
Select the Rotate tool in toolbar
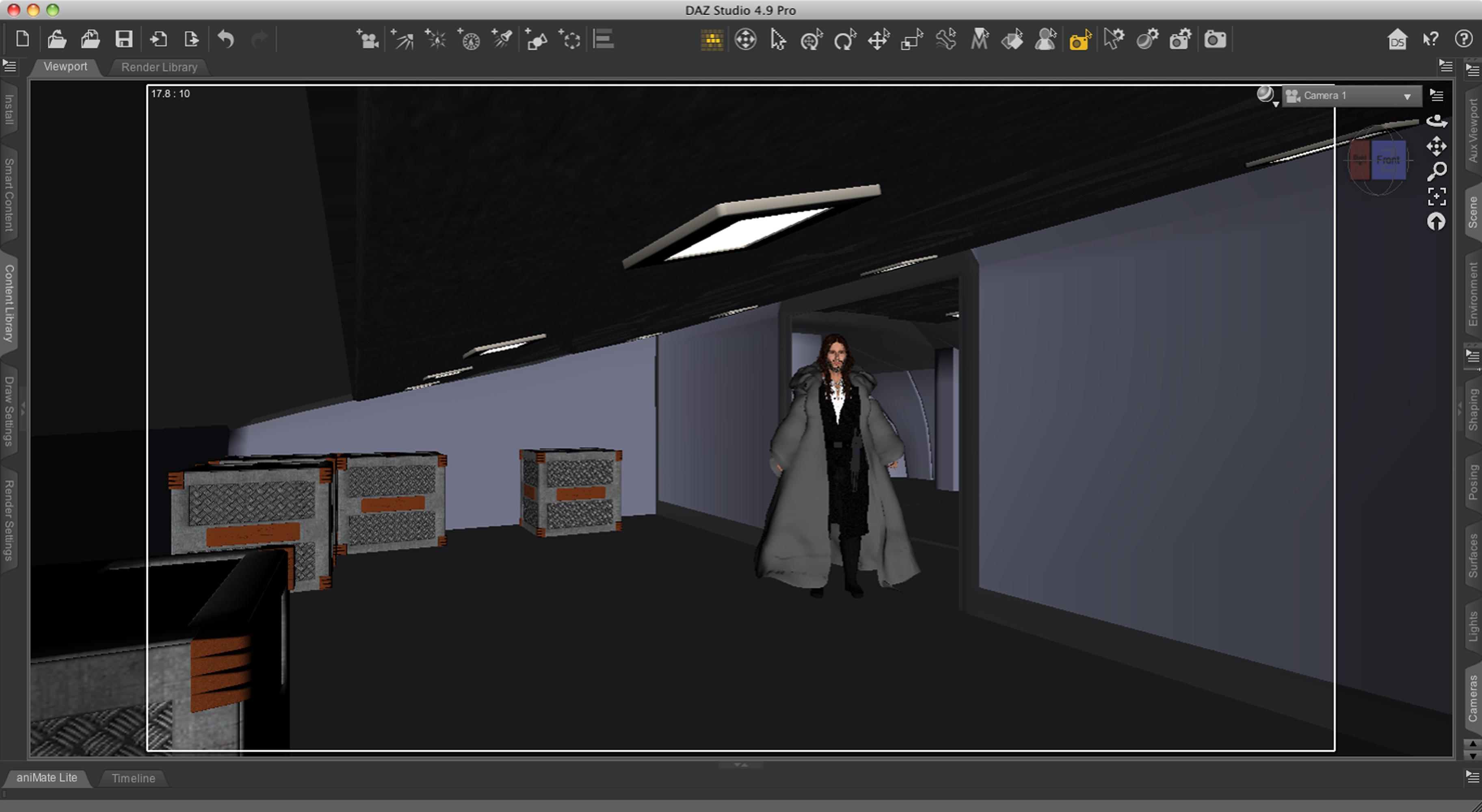pyautogui.click(x=844, y=40)
